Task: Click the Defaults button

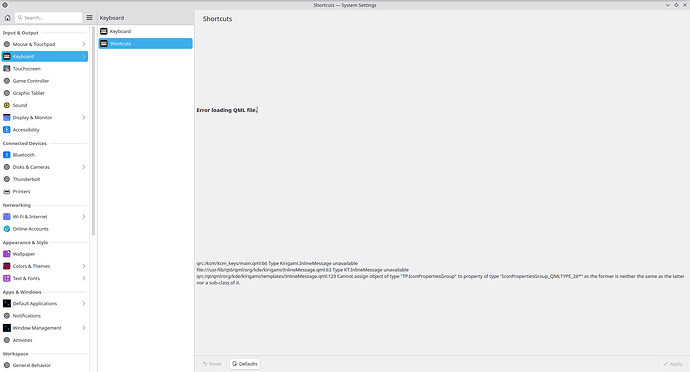Action: click(245, 364)
